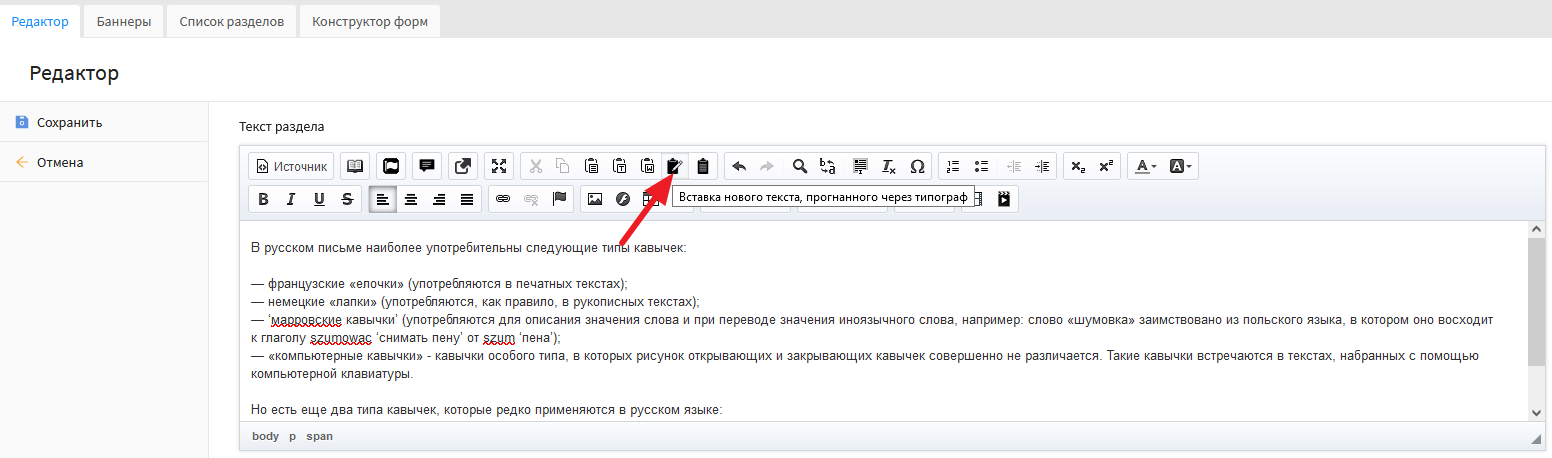This screenshot has width=1552, height=458.
Task: Open the Конструктор форм tab
Action: 370,21
